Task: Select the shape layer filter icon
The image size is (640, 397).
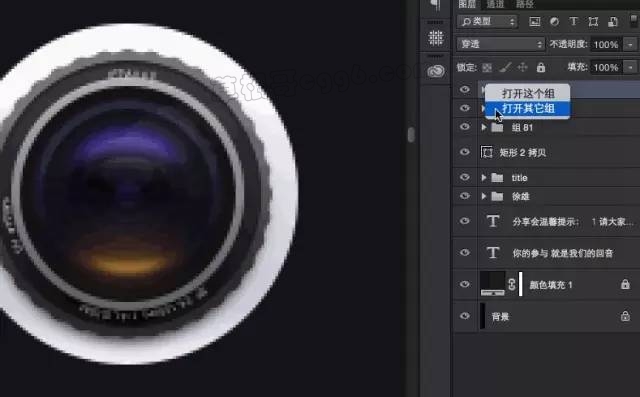Action: (593, 22)
